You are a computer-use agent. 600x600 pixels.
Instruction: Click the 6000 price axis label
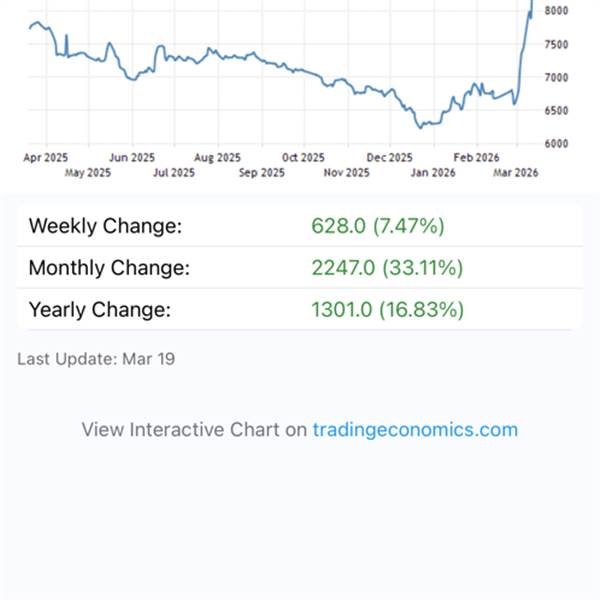tap(557, 143)
